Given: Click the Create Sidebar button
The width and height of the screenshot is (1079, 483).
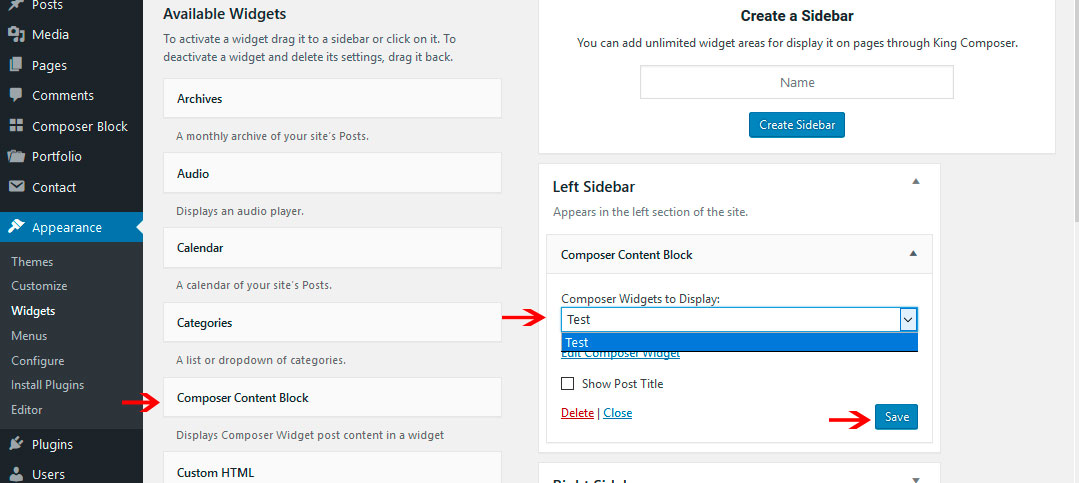Looking at the screenshot, I should 797,125.
